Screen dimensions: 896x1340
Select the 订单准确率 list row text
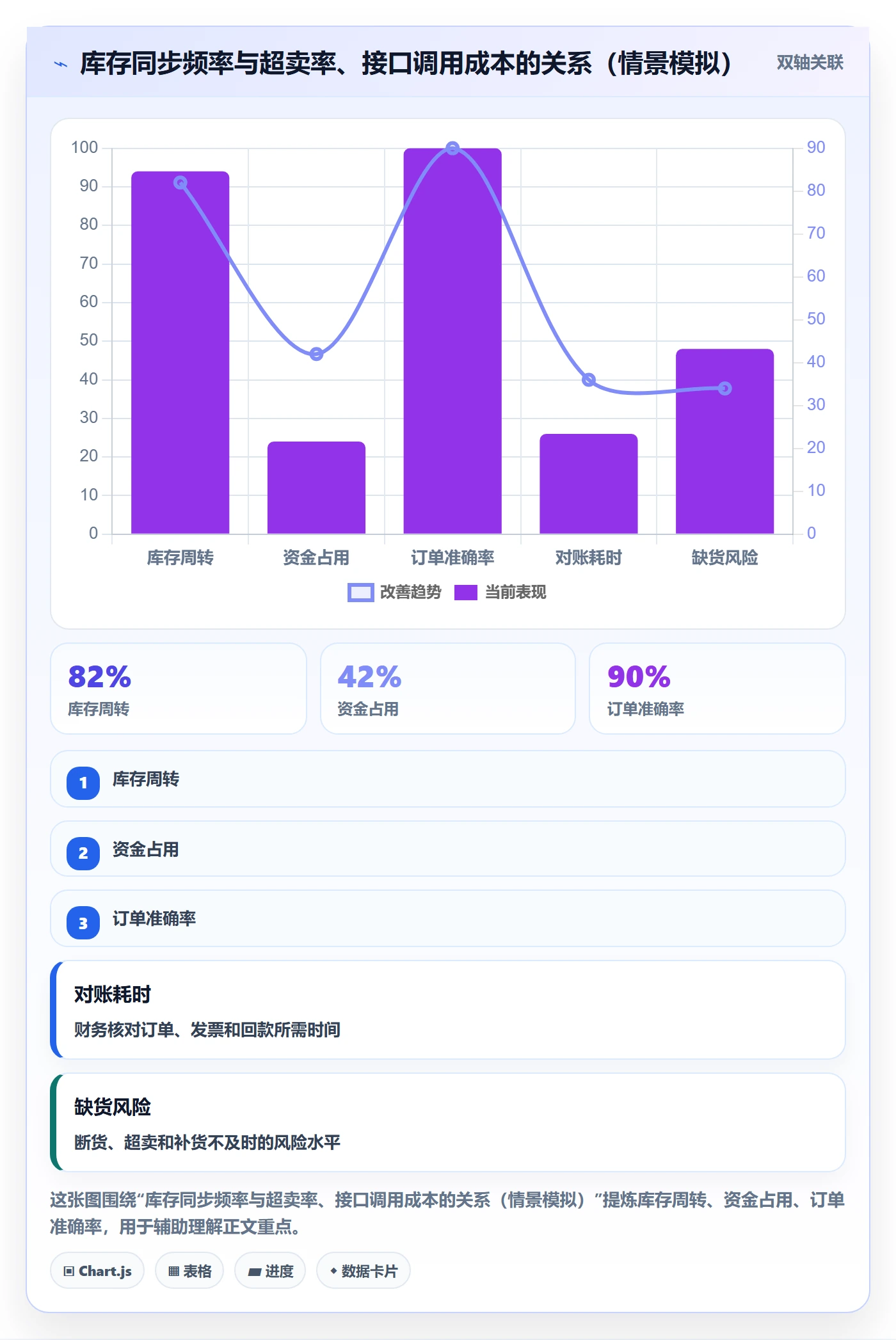tap(154, 919)
